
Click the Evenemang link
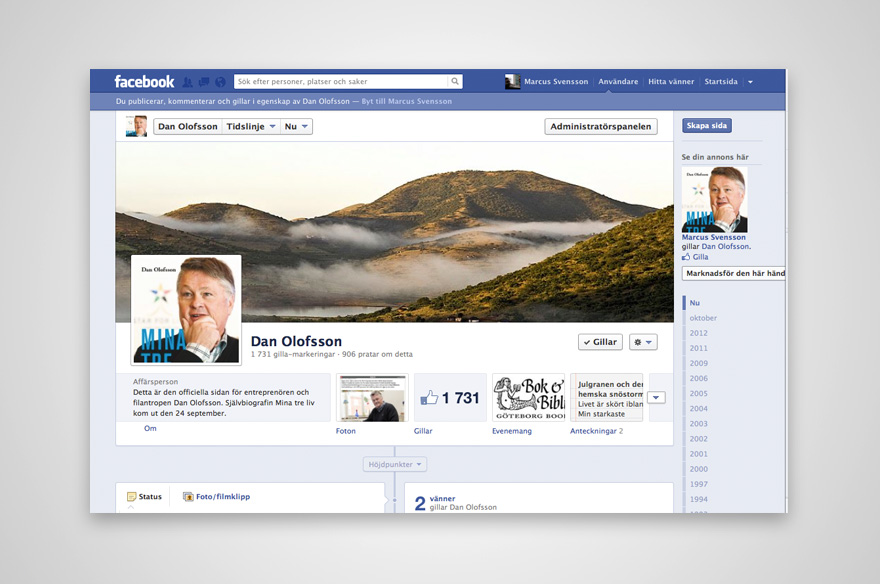pos(512,431)
